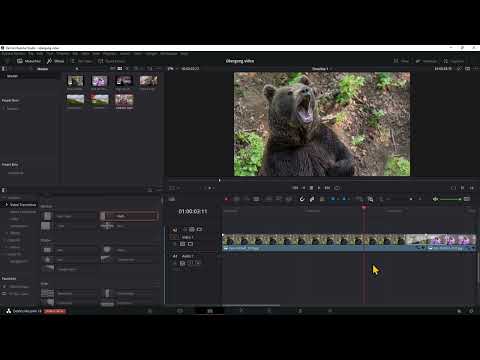This screenshot has width=480, height=360.
Task: Open the Edit Index panel
Action: (82, 61)
